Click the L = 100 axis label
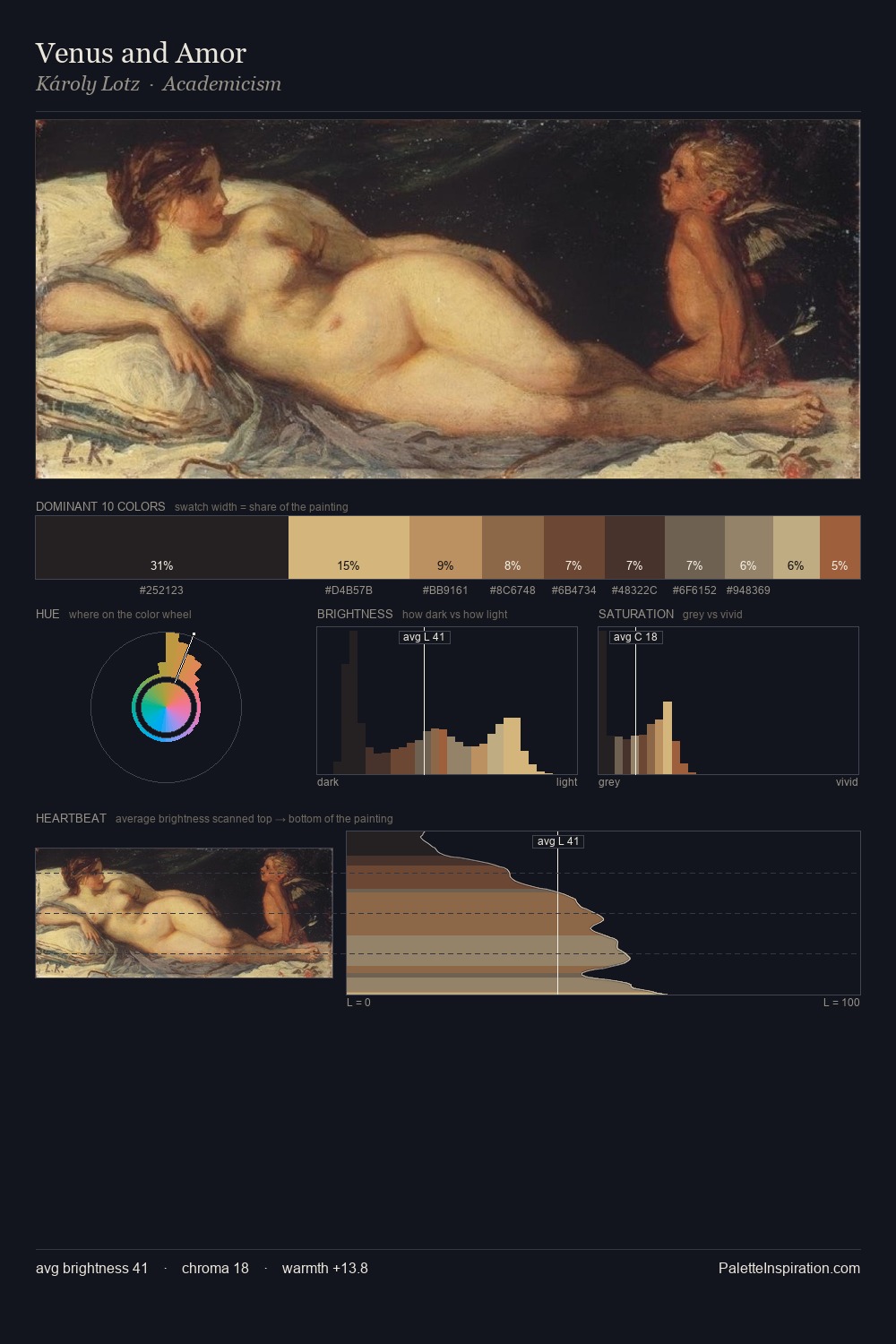The image size is (896, 1344). (x=841, y=1003)
